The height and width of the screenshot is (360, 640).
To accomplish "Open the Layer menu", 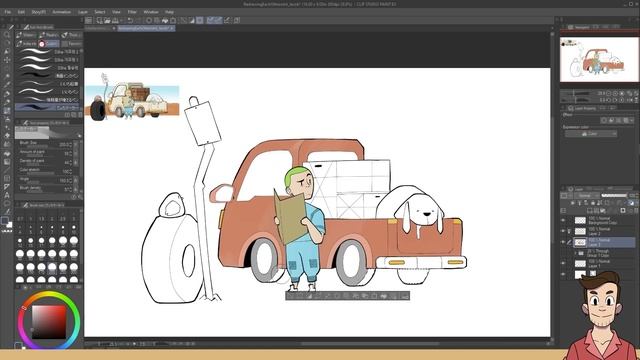I will pyautogui.click(x=83, y=12).
